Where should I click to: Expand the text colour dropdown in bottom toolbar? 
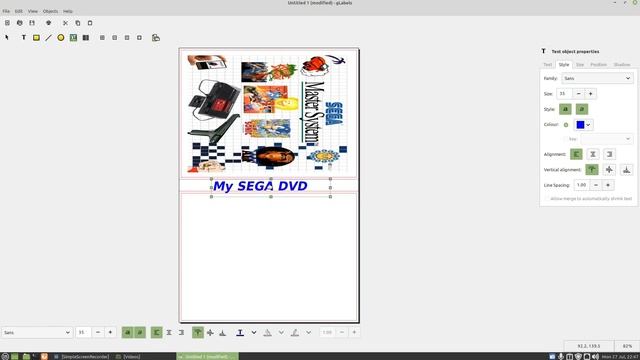(x=254, y=333)
